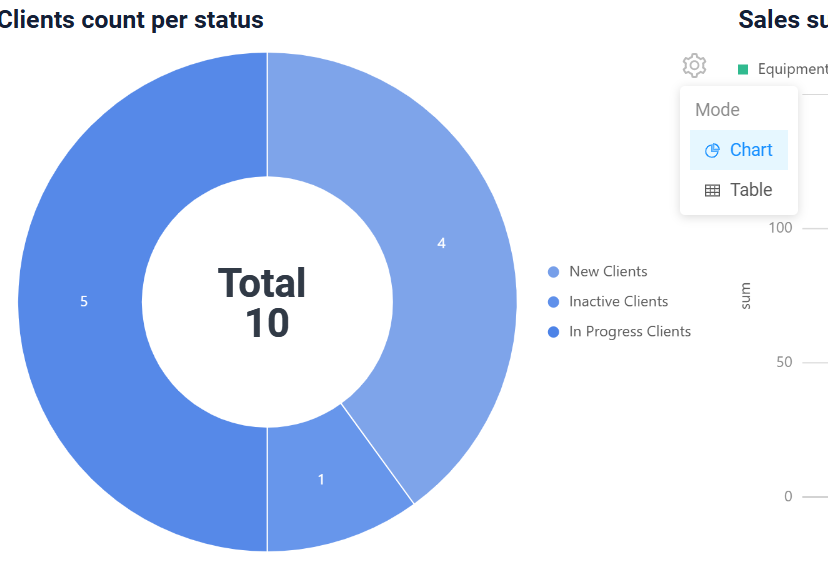Click the pie chart icon beside Chart

coord(712,150)
